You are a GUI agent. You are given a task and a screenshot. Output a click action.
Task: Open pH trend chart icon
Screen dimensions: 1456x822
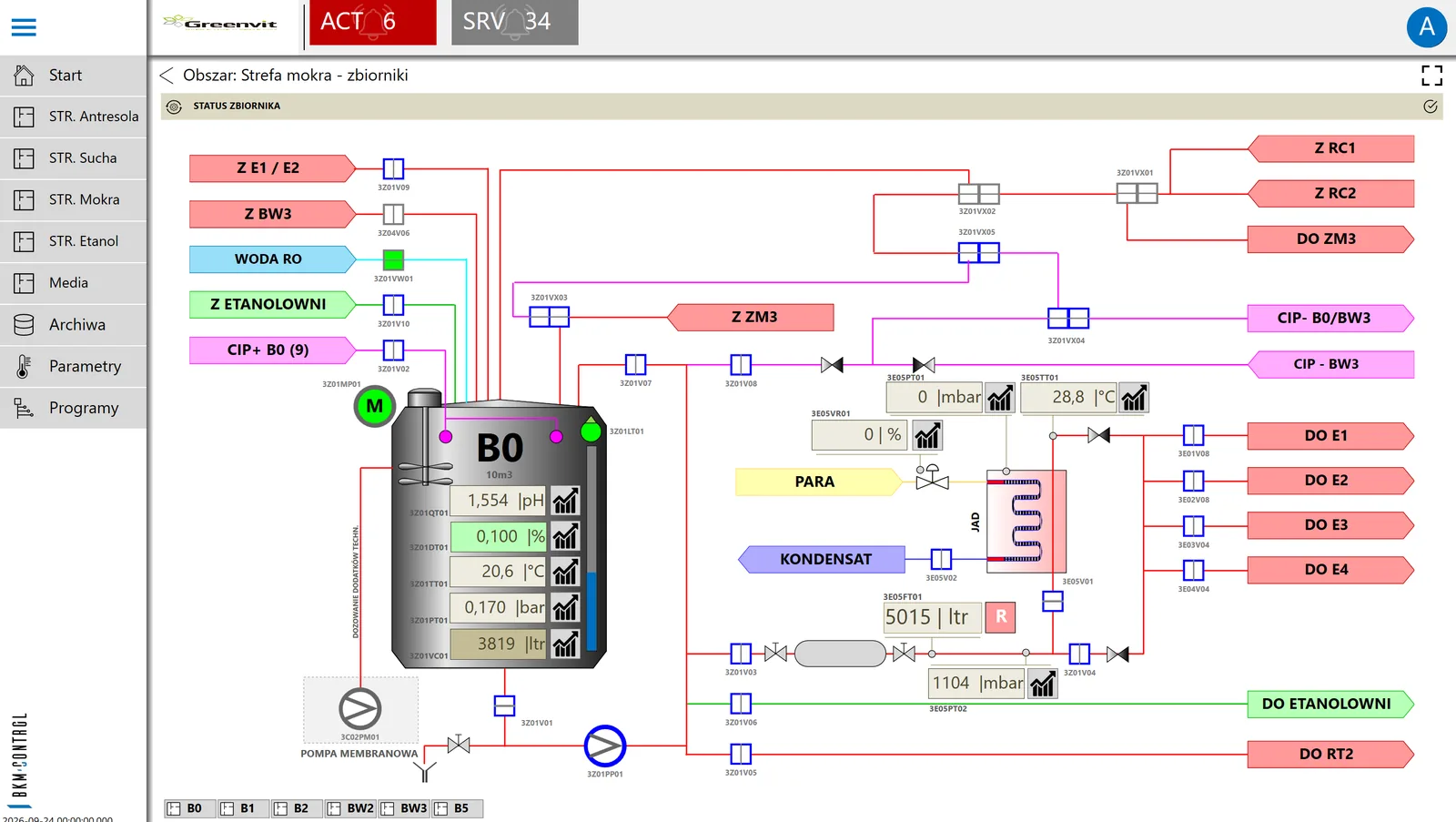565,501
